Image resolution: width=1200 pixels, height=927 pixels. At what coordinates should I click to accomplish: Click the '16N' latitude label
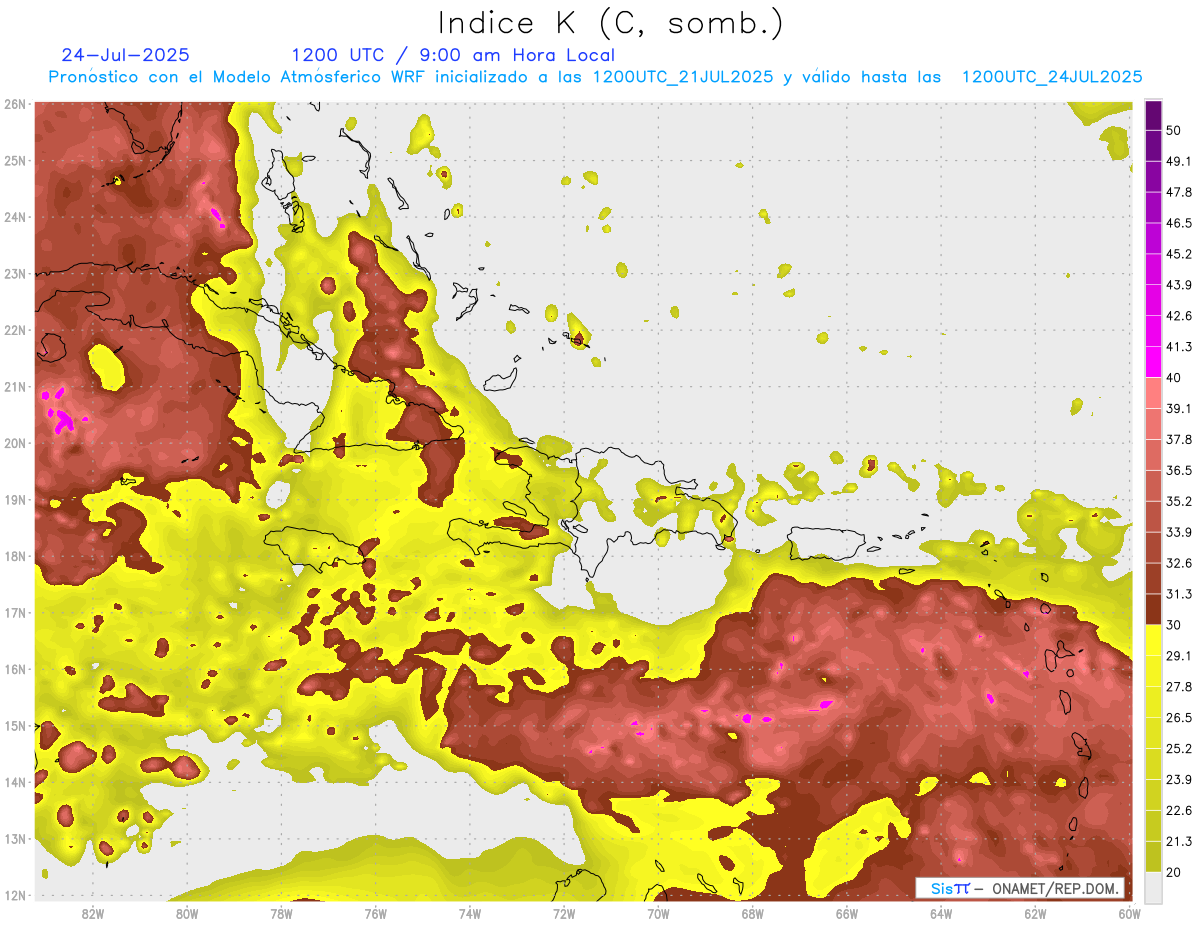tap(15, 669)
